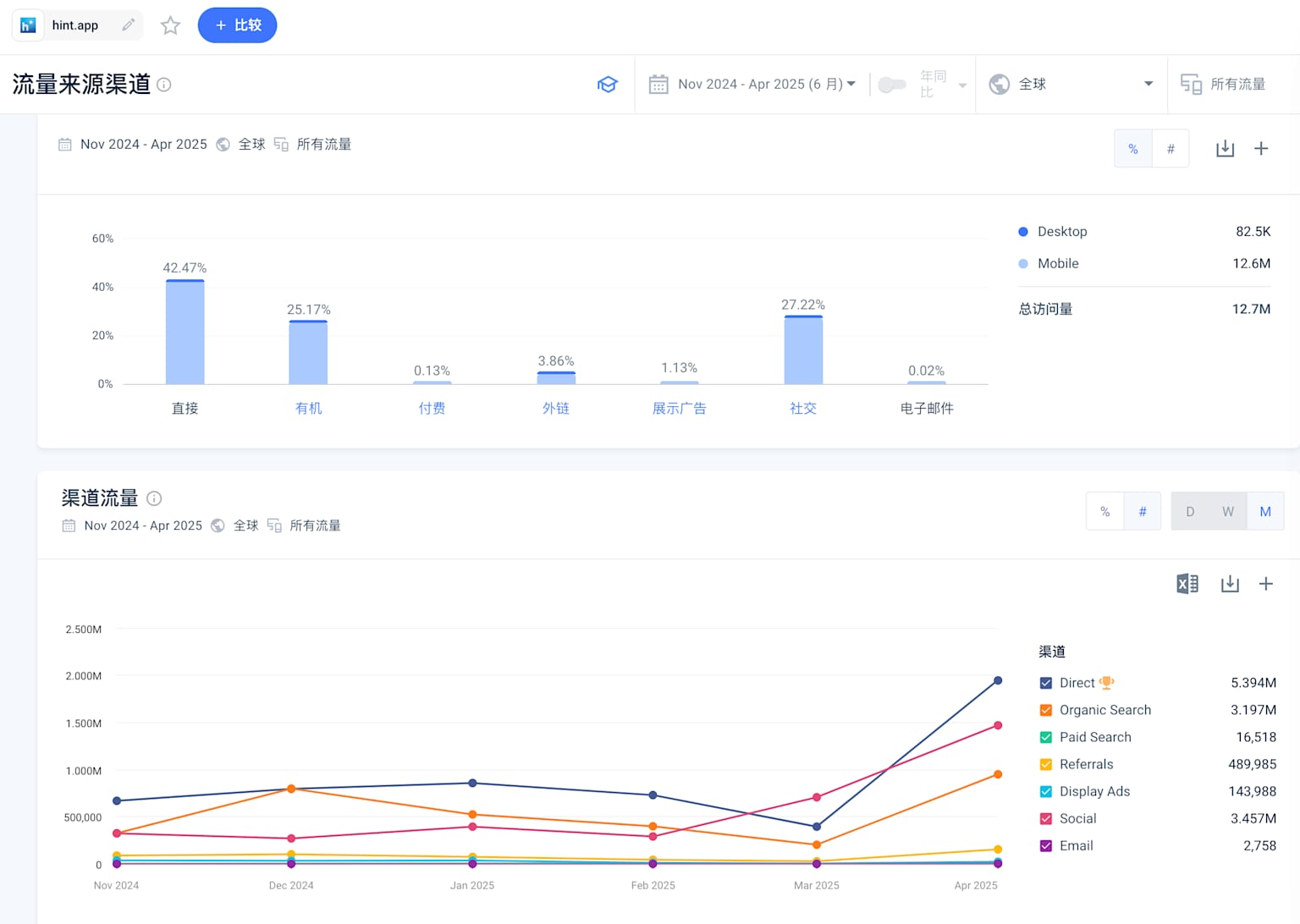Star hint.app as a favorite
The width and height of the screenshot is (1300, 924).
tap(171, 25)
